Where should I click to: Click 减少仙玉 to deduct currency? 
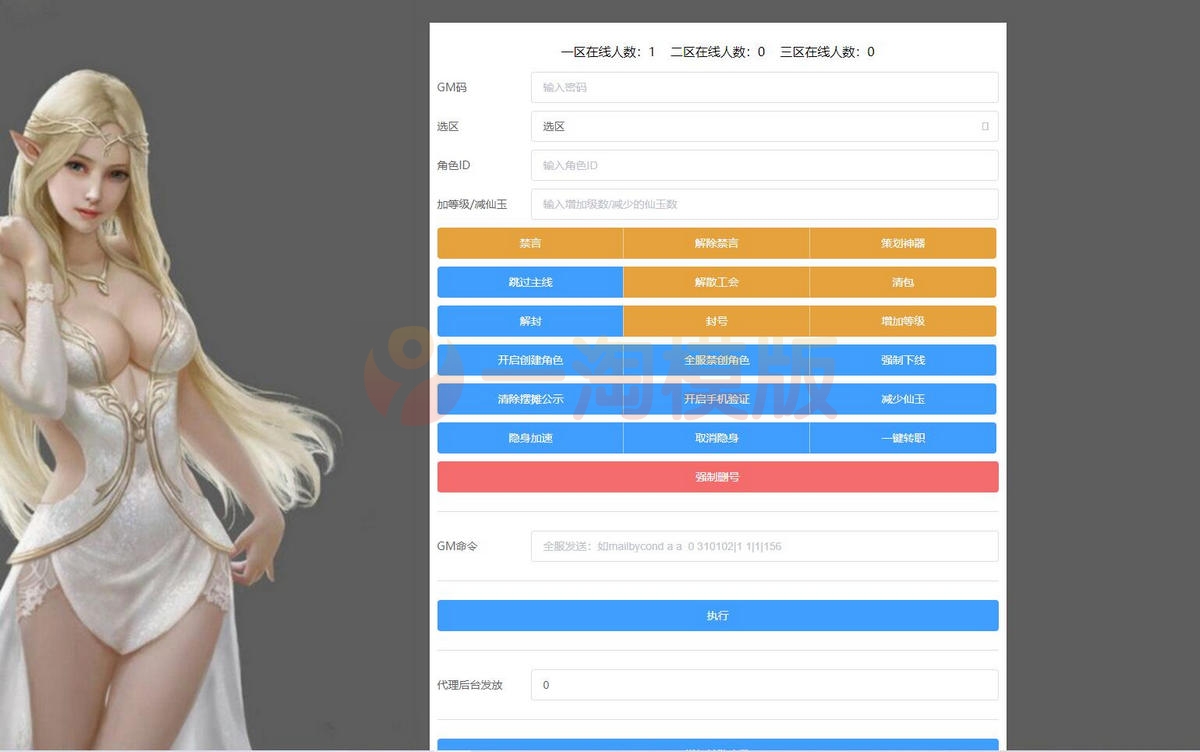[x=903, y=399]
